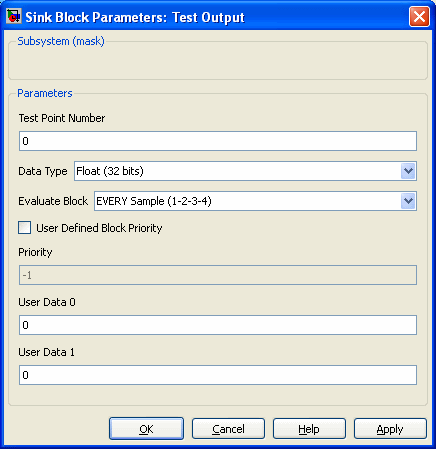
Task: Focus the User Data 0 input field
Action: [x=218, y=325]
